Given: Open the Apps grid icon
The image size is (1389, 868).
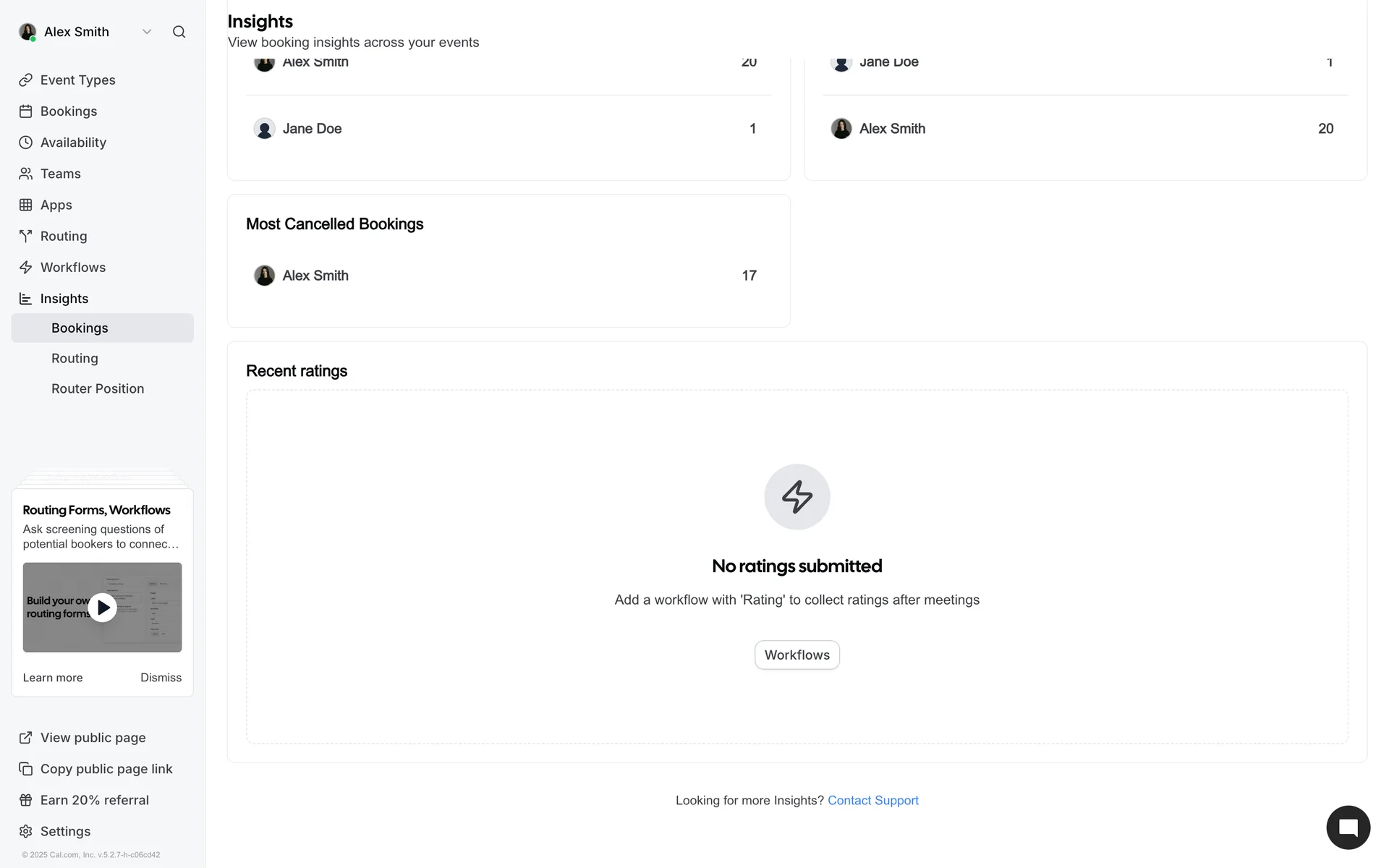Looking at the screenshot, I should click(26, 205).
